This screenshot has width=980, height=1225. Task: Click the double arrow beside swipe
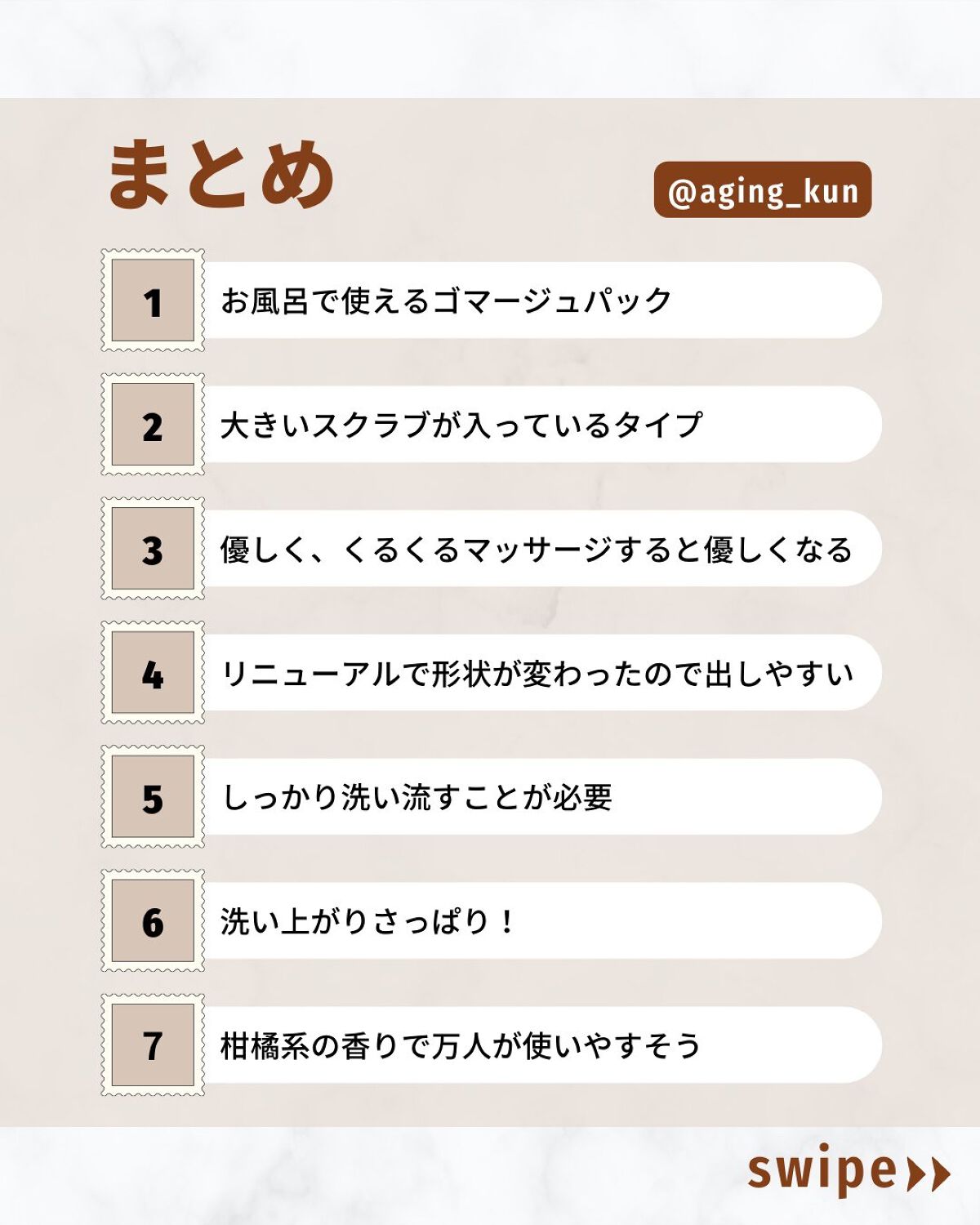(x=929, y=1174)
